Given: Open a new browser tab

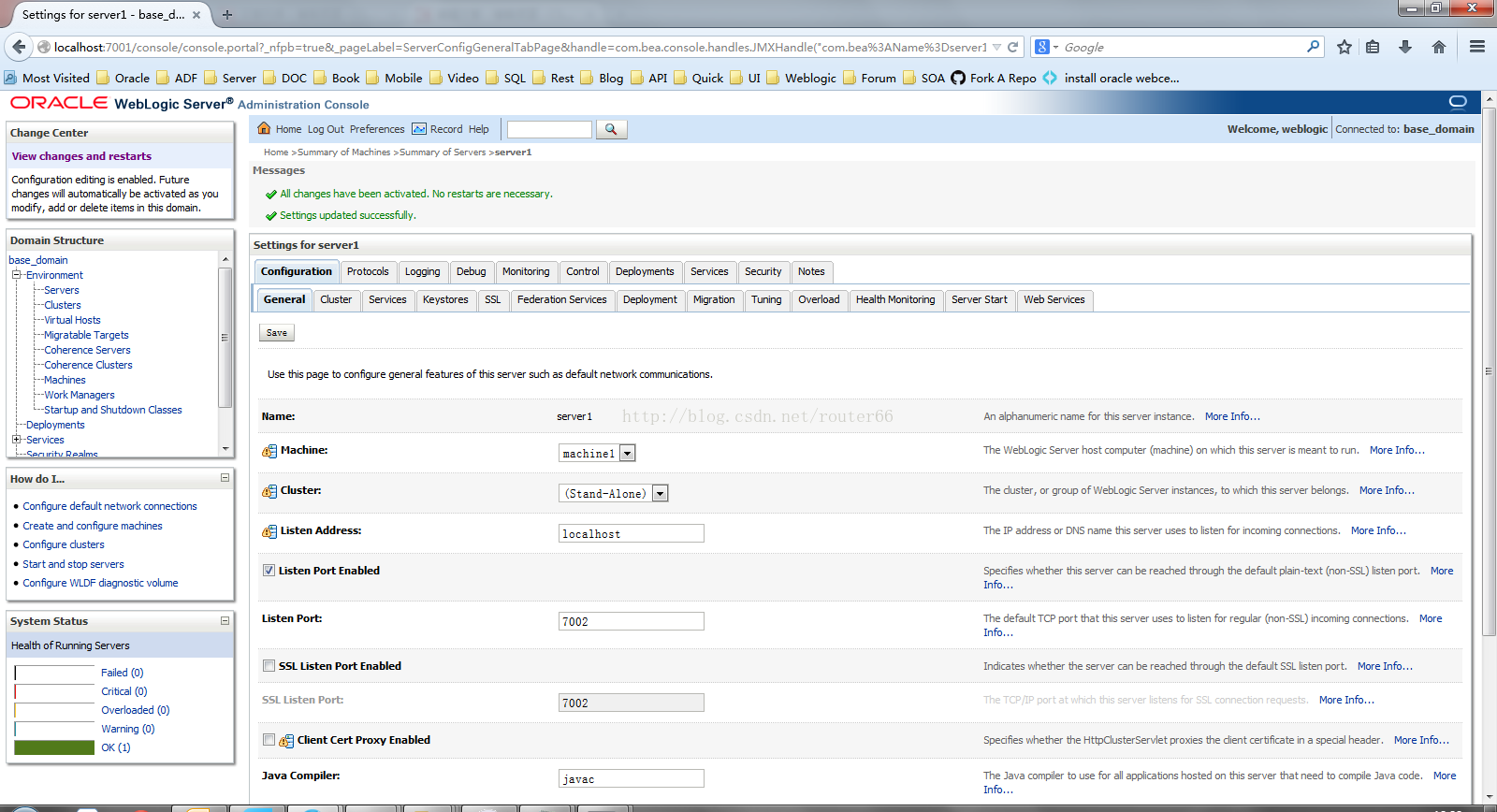Looking at the screenshot, I should pyautogui.click(x=227, y=15).
